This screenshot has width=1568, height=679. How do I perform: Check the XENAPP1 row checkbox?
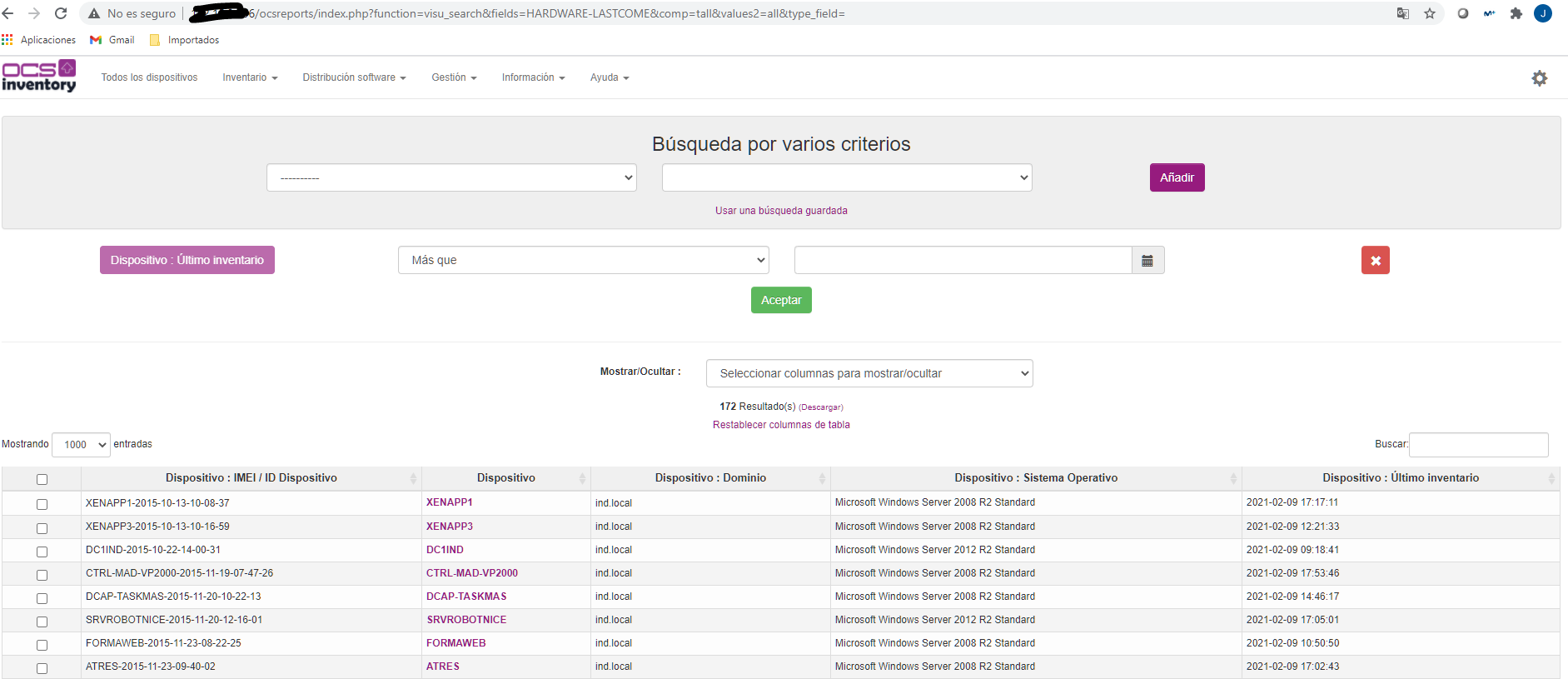[x=42, y=504]
